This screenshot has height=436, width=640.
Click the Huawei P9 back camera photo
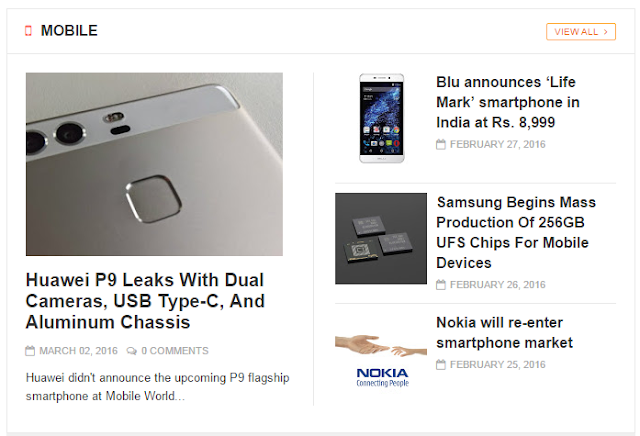[x=154, y=164]
